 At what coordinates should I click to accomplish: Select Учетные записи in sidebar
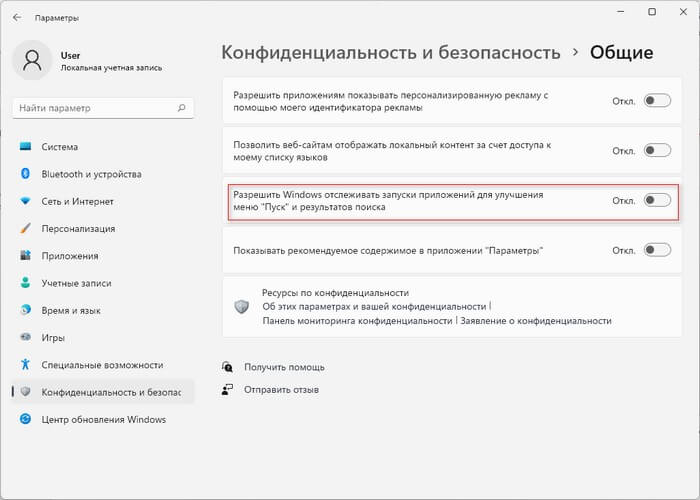[x=103, y=283]
